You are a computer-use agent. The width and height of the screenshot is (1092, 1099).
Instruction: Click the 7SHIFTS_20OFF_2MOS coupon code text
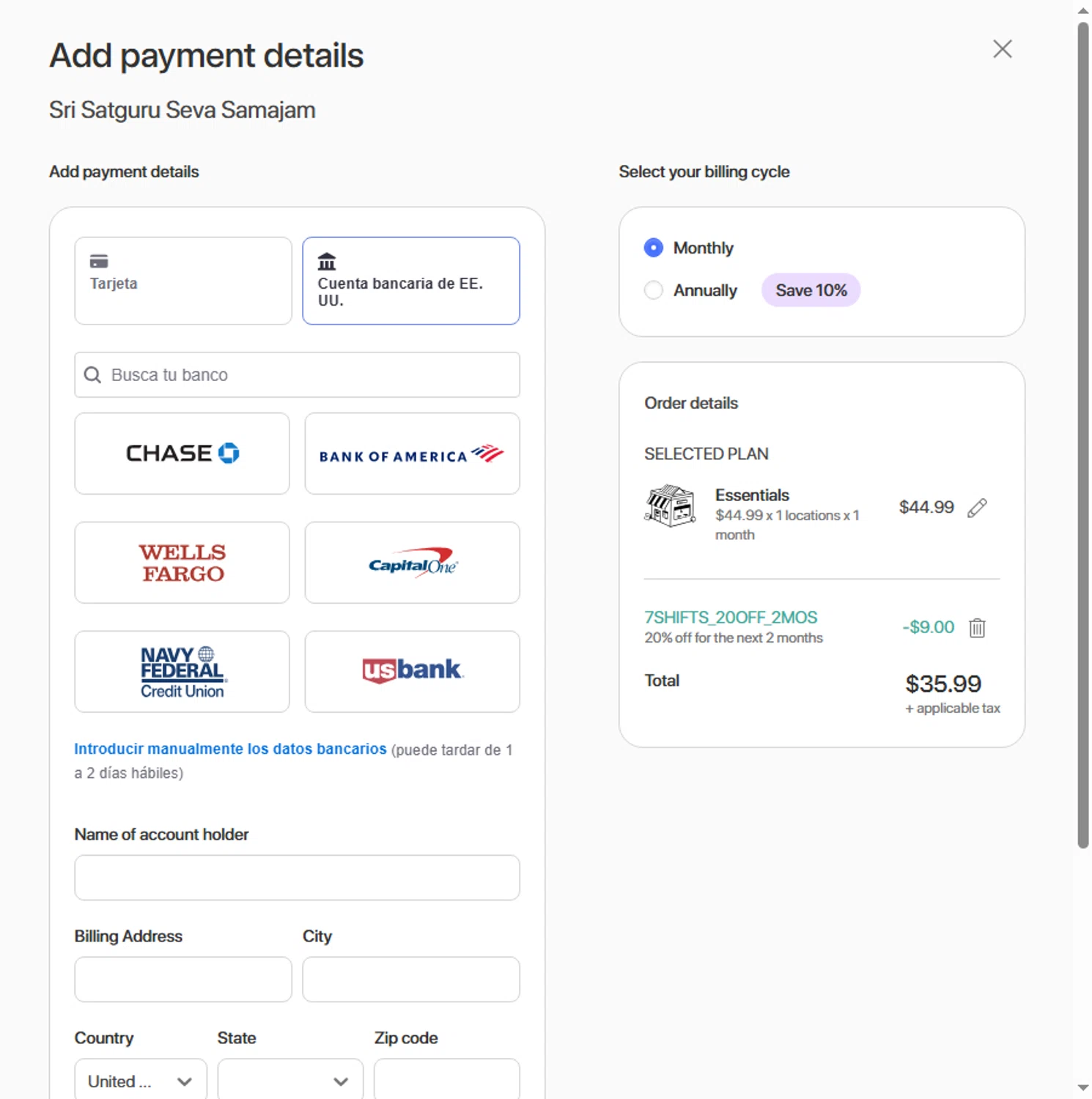click(x=731, y=618)
